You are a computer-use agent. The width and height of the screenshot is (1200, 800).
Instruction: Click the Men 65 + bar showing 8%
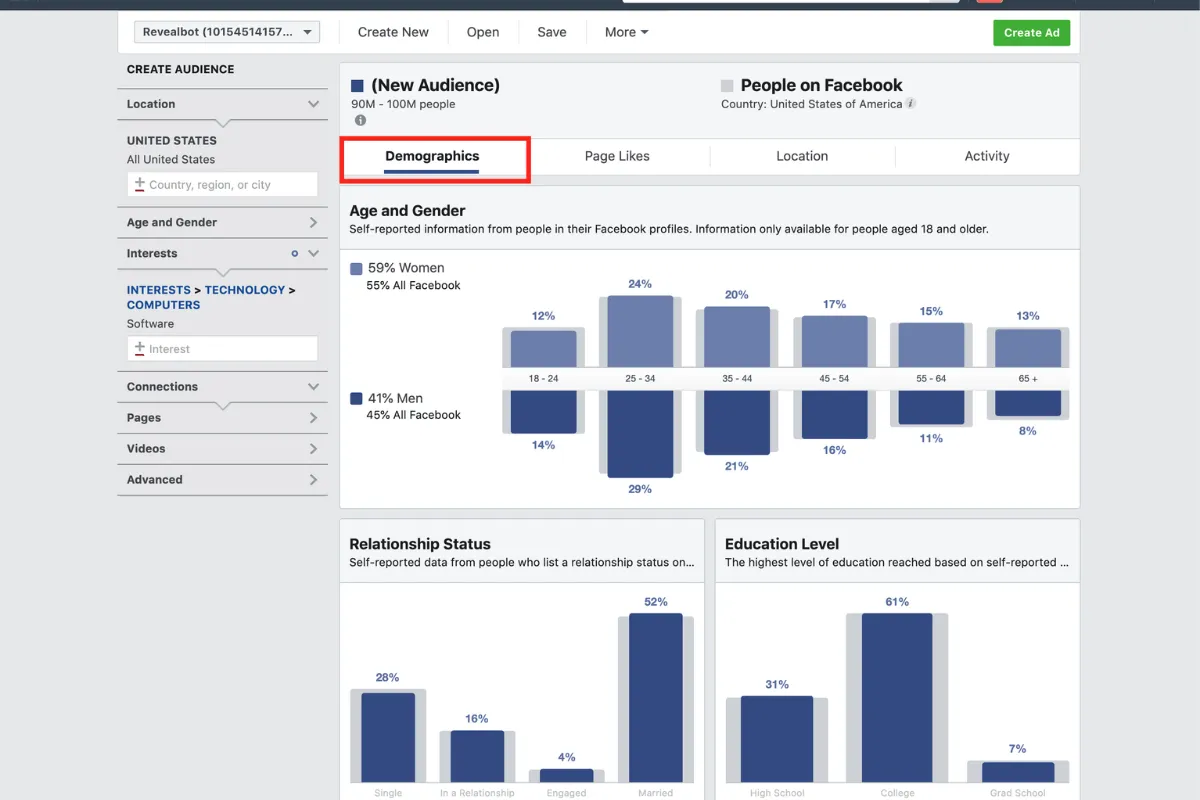1028,403
